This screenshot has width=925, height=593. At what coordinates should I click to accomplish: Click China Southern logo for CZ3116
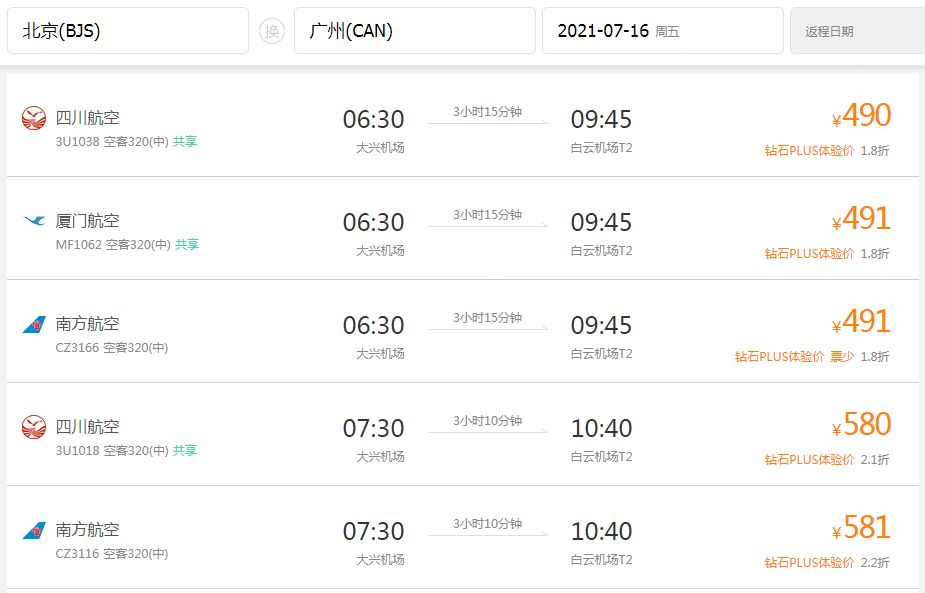34,530
